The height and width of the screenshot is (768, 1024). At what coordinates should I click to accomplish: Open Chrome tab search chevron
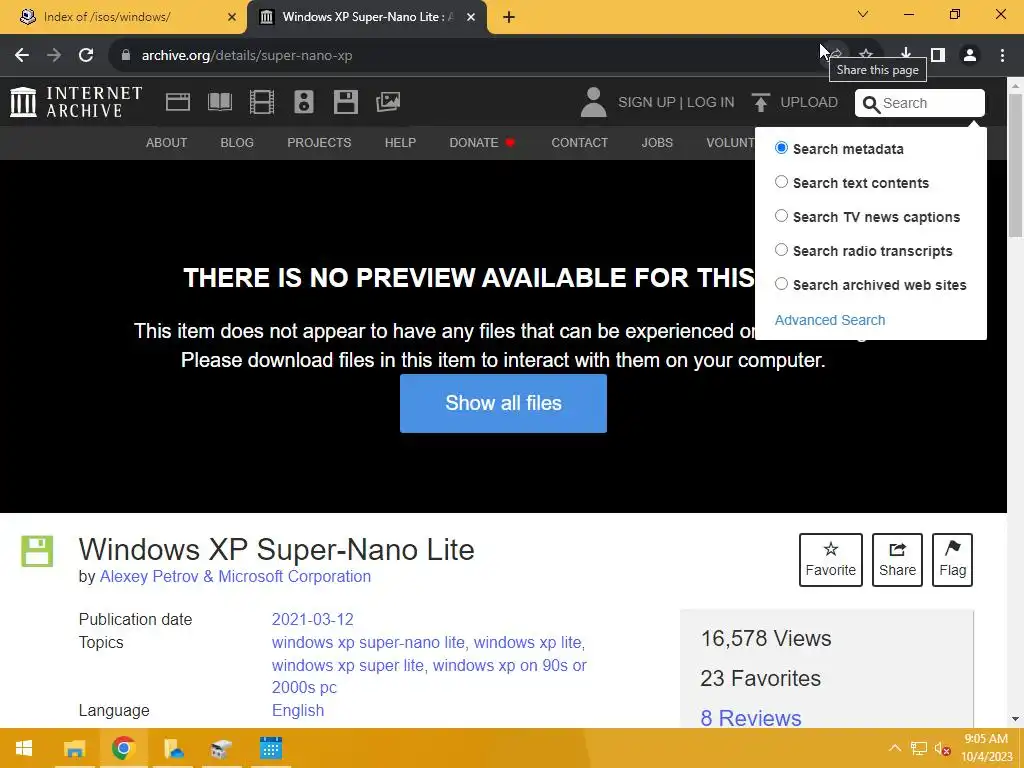(x=863, y=14)
